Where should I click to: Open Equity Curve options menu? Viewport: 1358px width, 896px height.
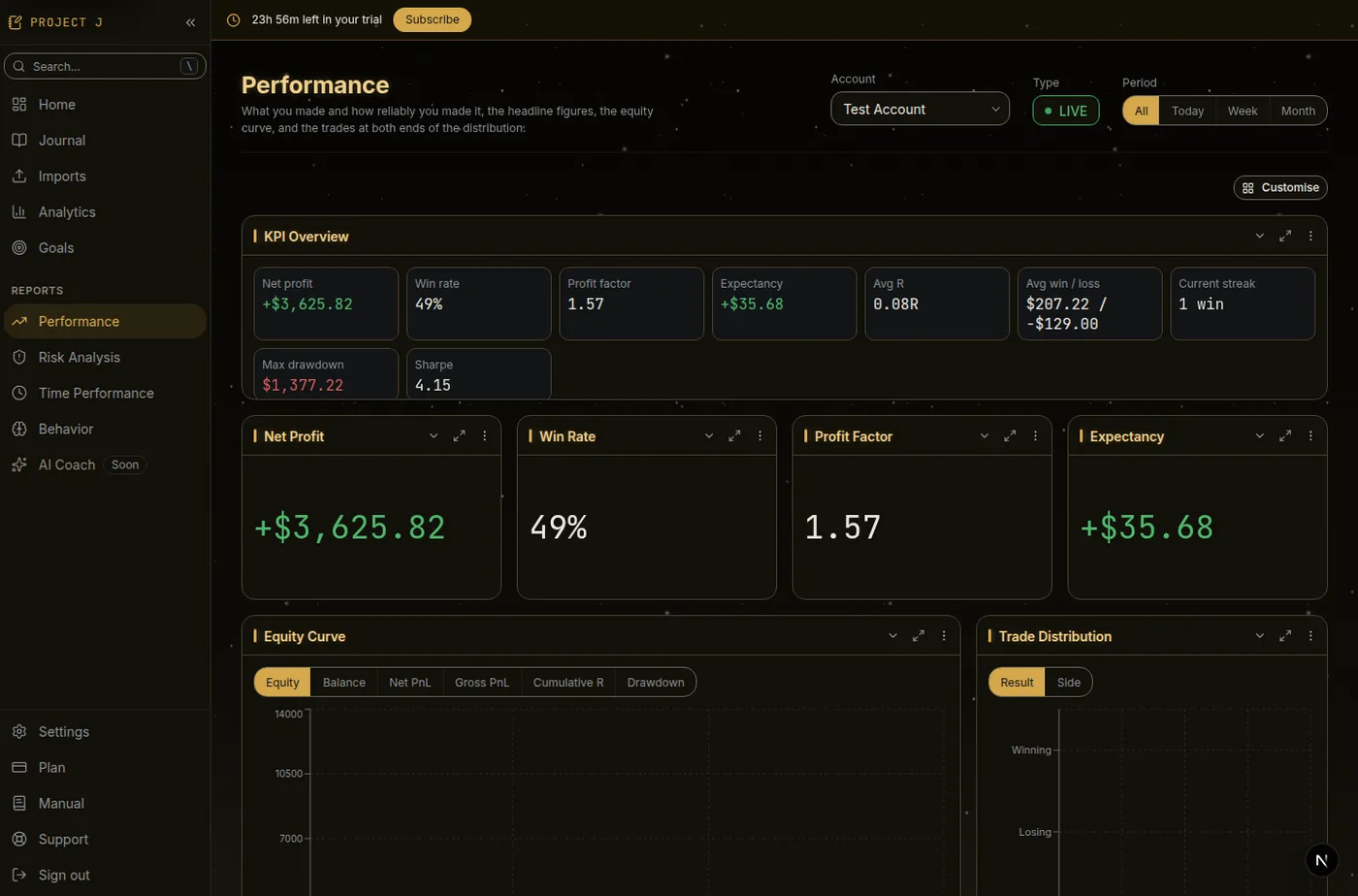click(x=944, y=636)
